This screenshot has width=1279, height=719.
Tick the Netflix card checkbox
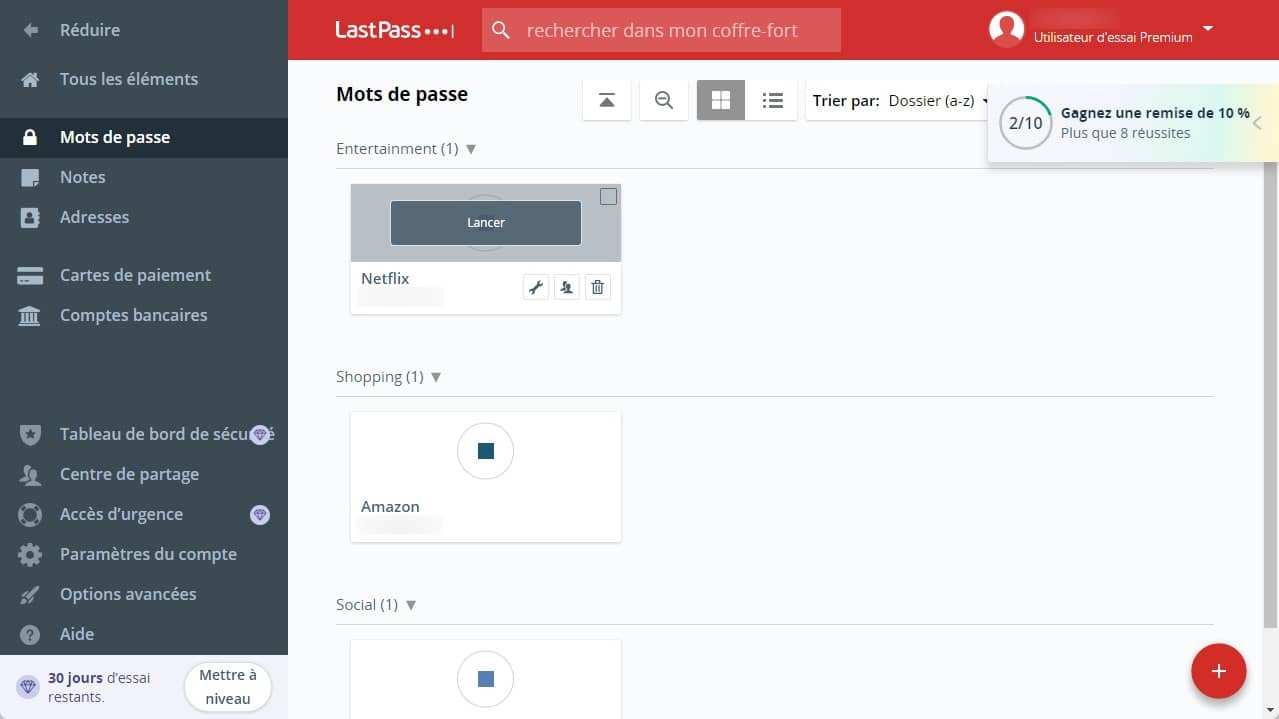608,197
